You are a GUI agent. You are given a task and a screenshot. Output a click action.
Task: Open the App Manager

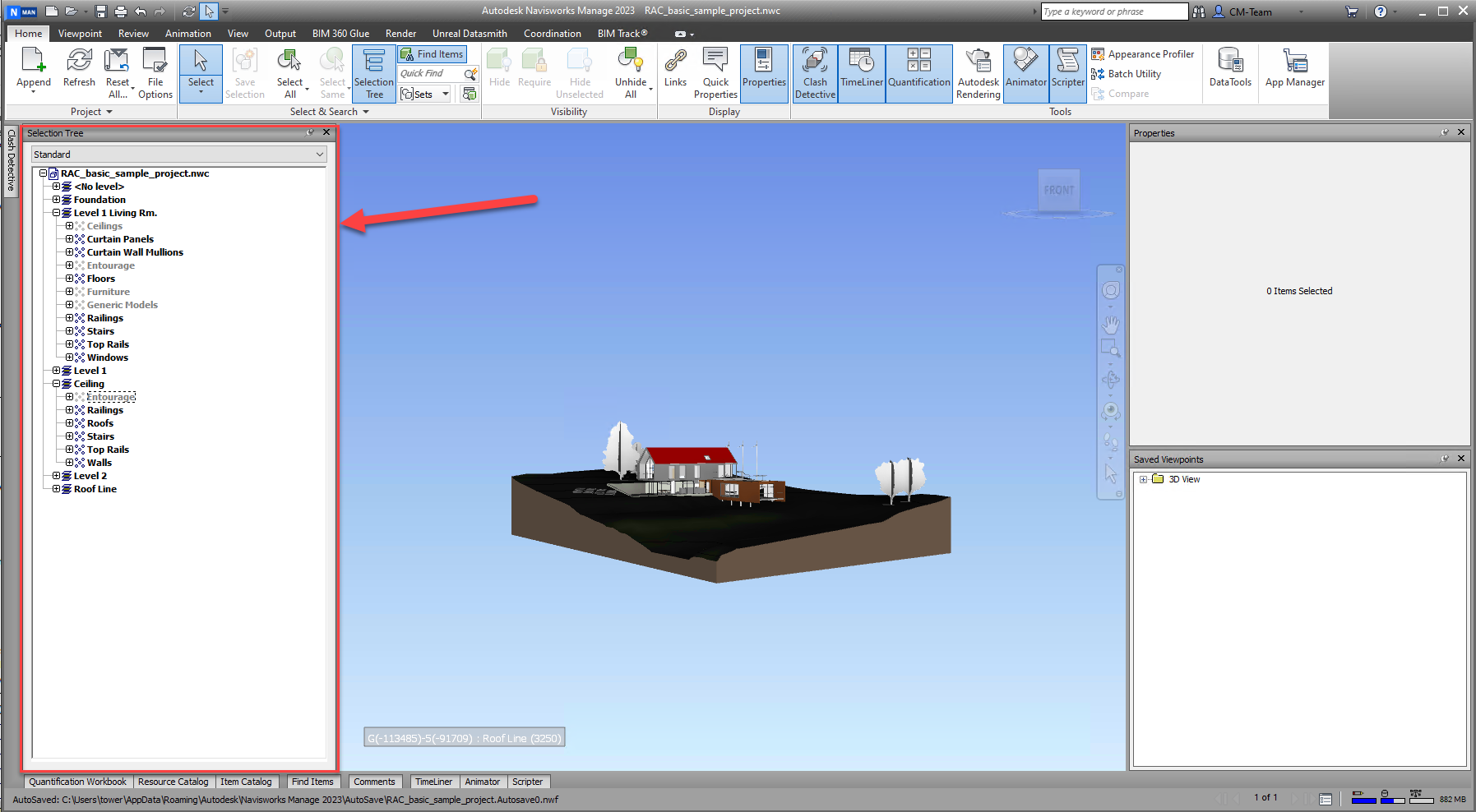coord(1295,67)
